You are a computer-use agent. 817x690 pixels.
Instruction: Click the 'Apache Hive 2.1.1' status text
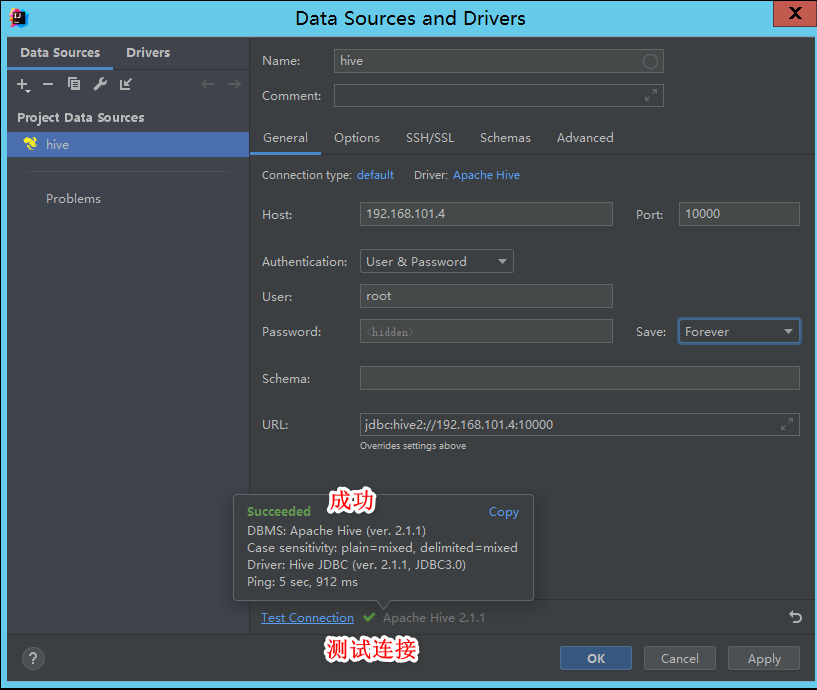(x=434, y=618)
